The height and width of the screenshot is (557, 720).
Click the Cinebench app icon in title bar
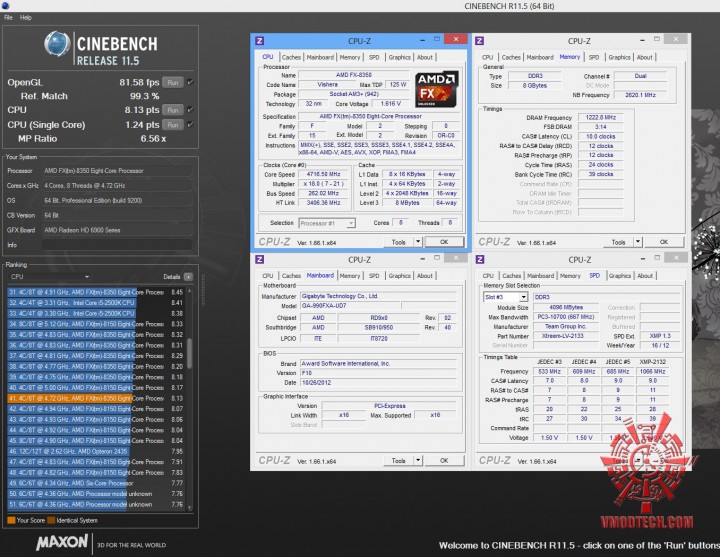pyautogui.click(x=5, y=6)
